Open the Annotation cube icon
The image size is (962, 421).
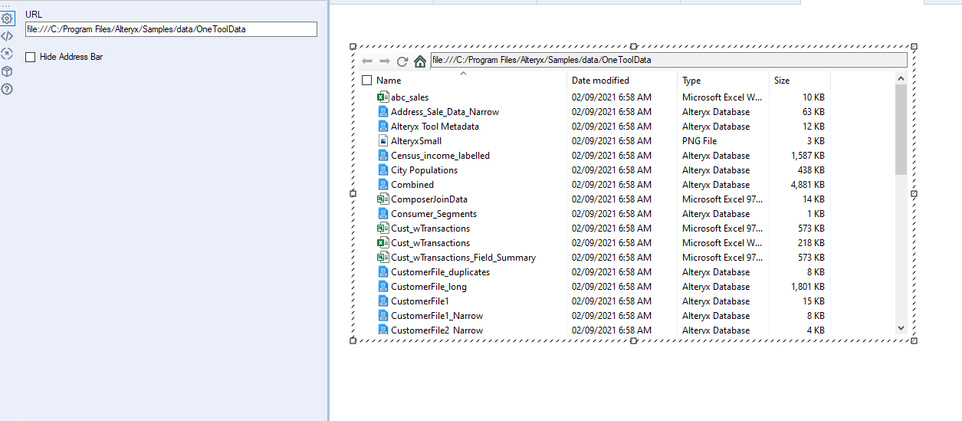(x=7, y=72)
